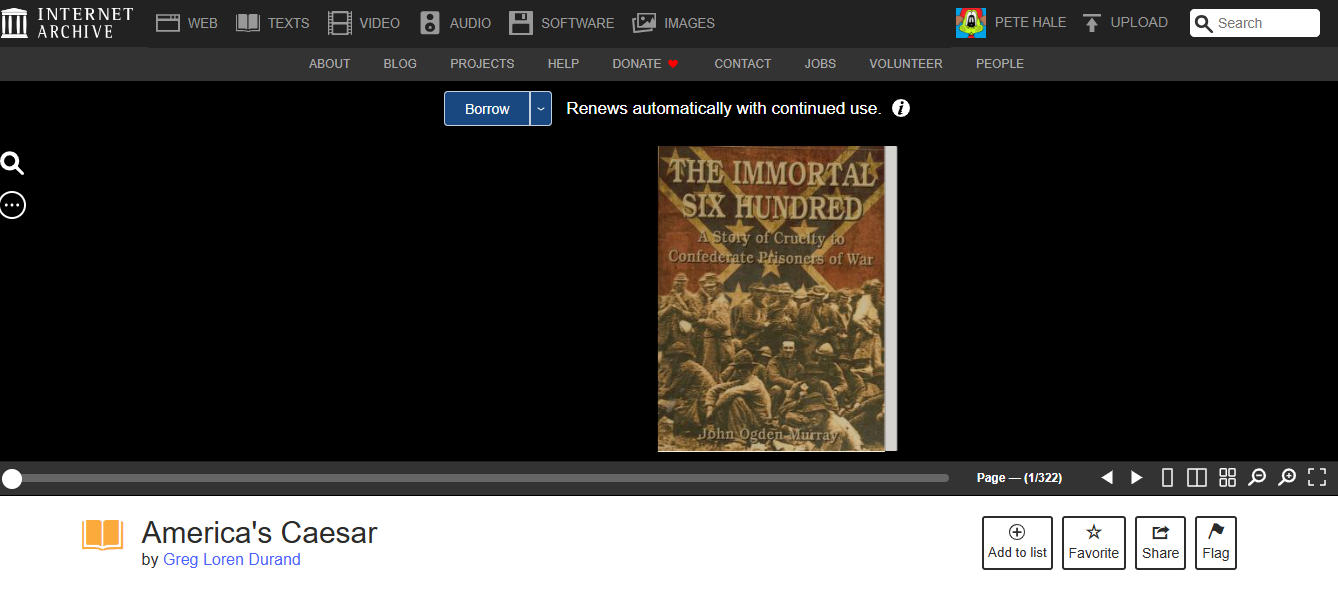
Task: Open the PETE HALE account menu
Action: [x=1030, y=22]
